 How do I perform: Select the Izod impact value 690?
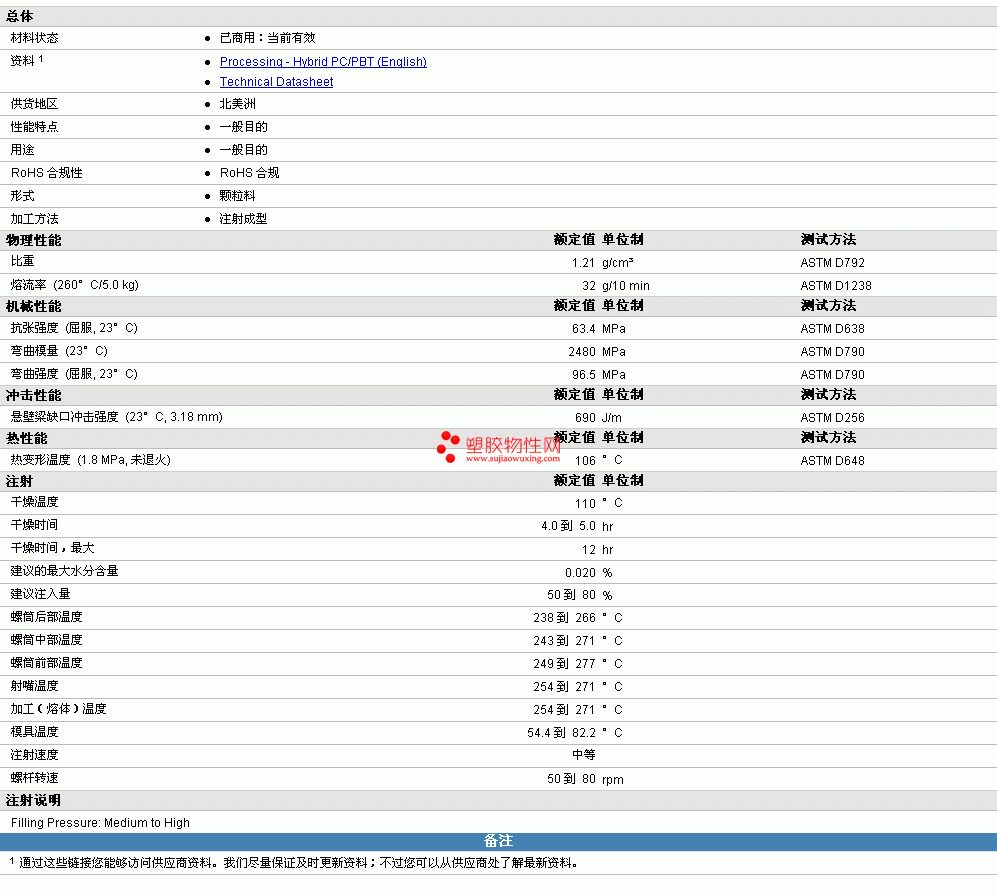click(585, 418)
